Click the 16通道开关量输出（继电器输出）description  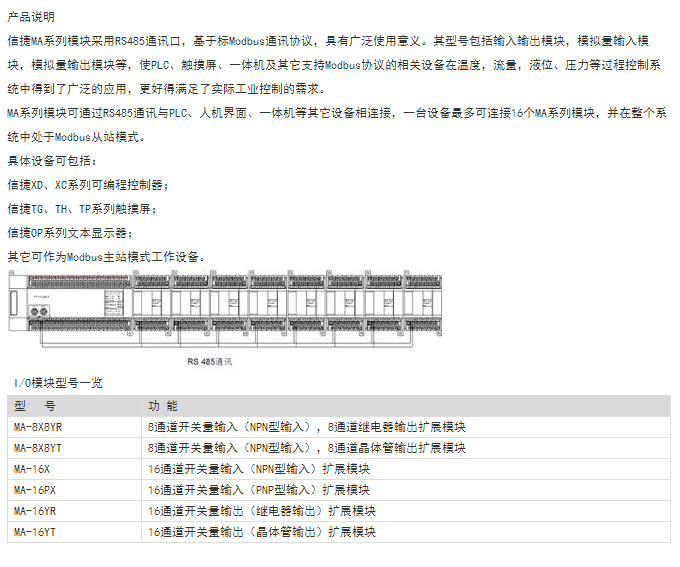coord(262,511)
